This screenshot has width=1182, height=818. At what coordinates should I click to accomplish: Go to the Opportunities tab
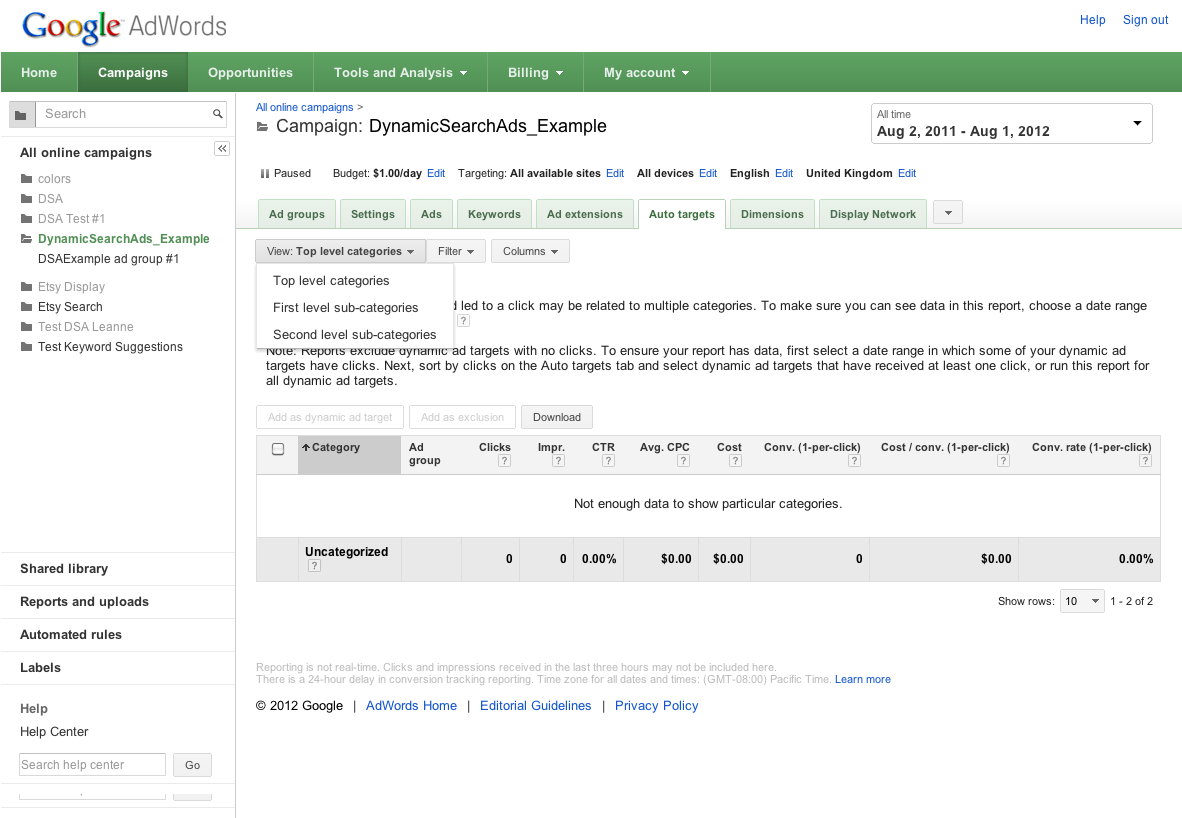pyautogui.click(x=250, y=72)
